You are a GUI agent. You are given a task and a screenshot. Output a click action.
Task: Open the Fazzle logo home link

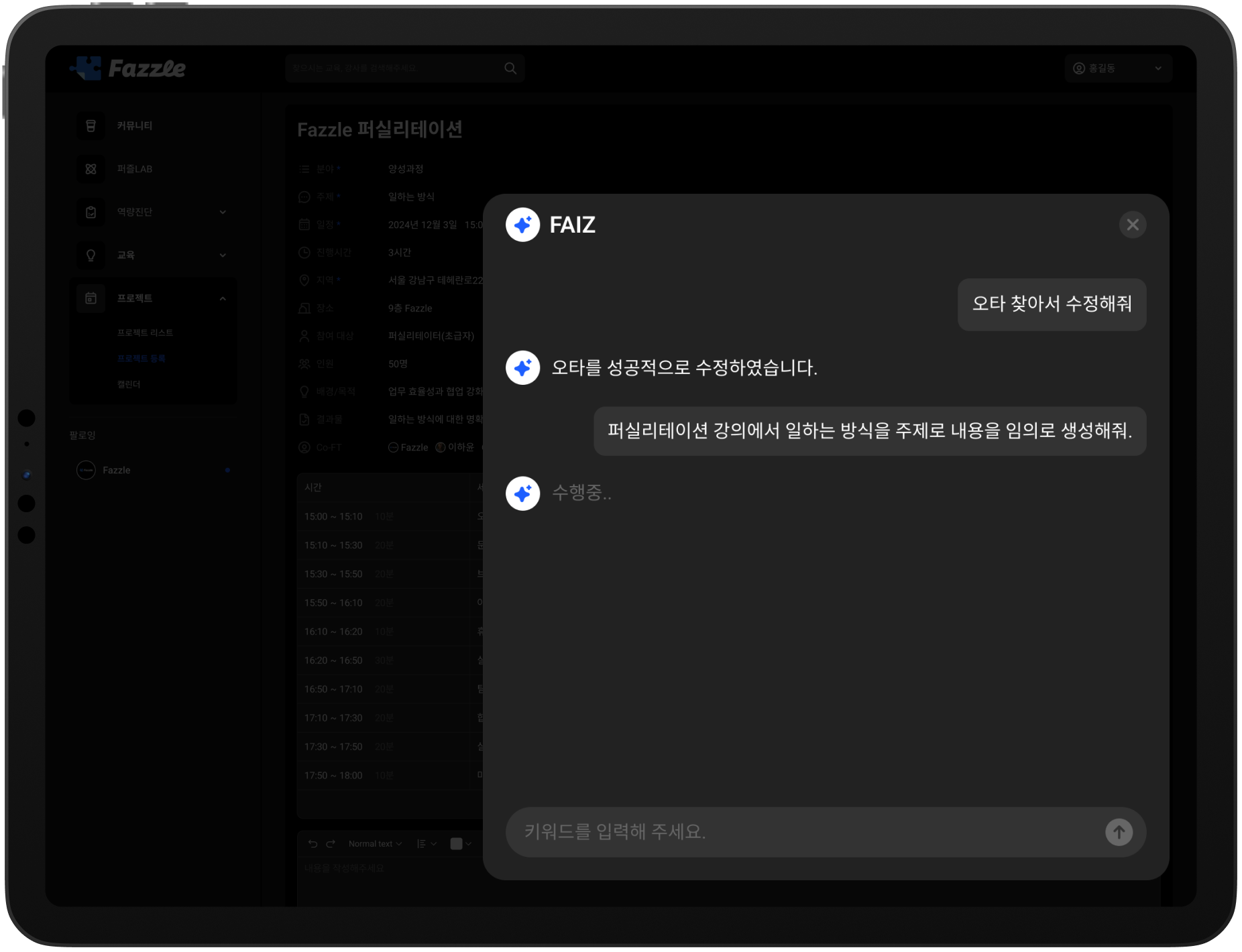pos(127,68)
